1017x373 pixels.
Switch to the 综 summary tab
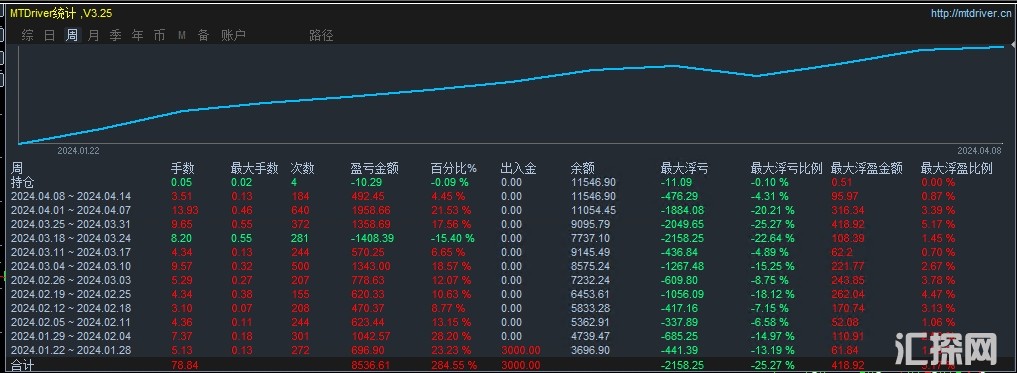pyautogui.click(x=27, y=35)
